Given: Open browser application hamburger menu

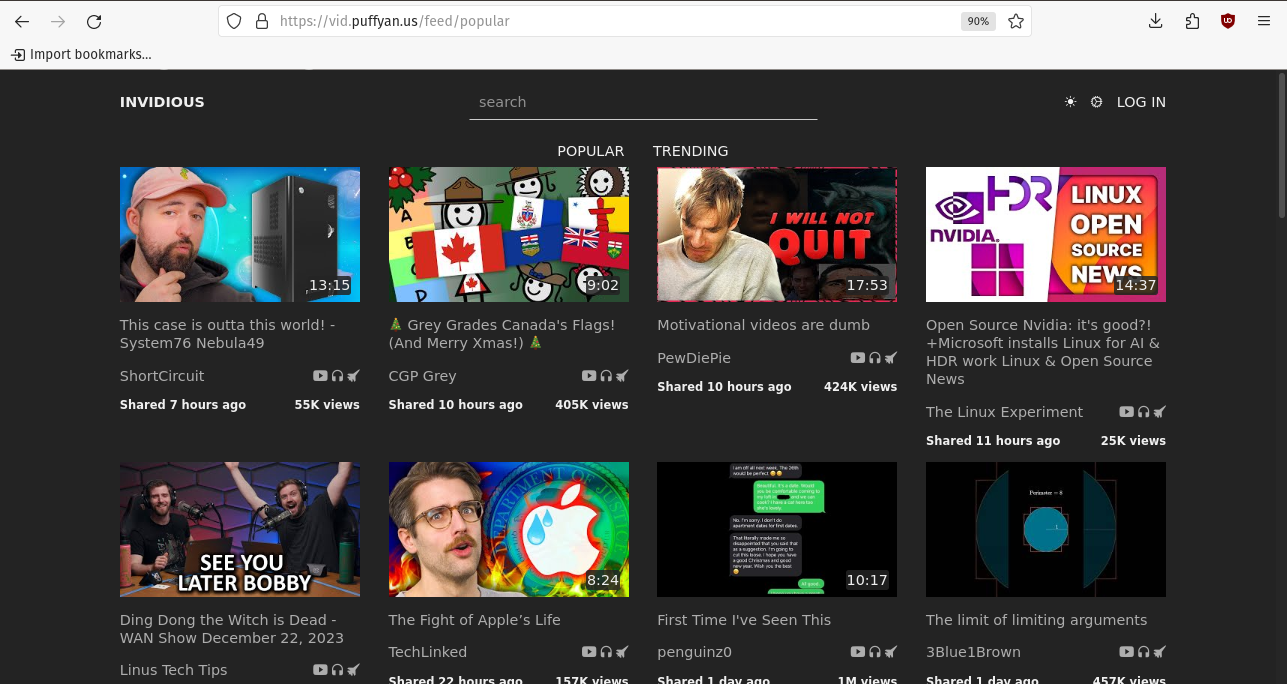Looking at the screenshot, I should [1264, 21].
